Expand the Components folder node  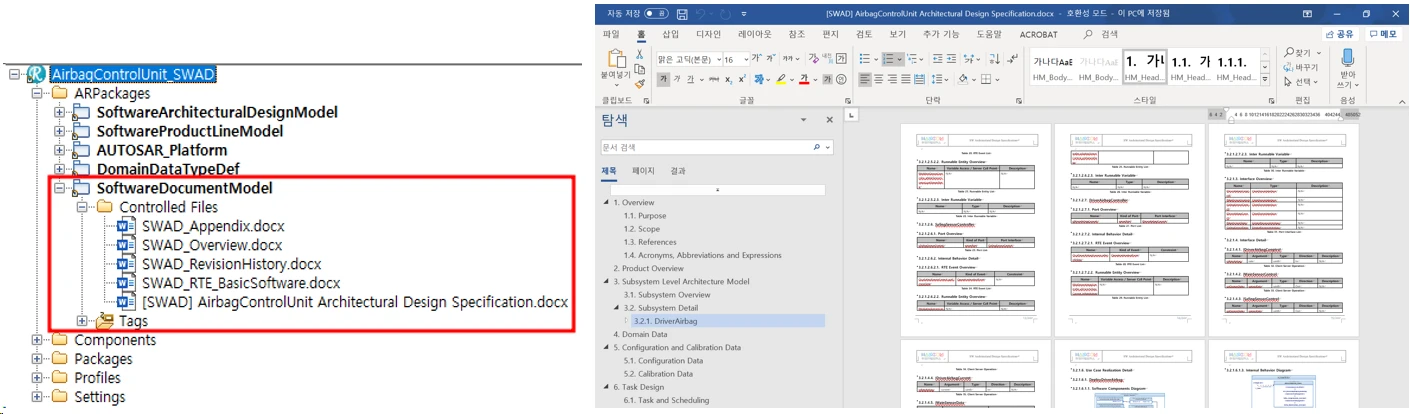tap(37, 340)
